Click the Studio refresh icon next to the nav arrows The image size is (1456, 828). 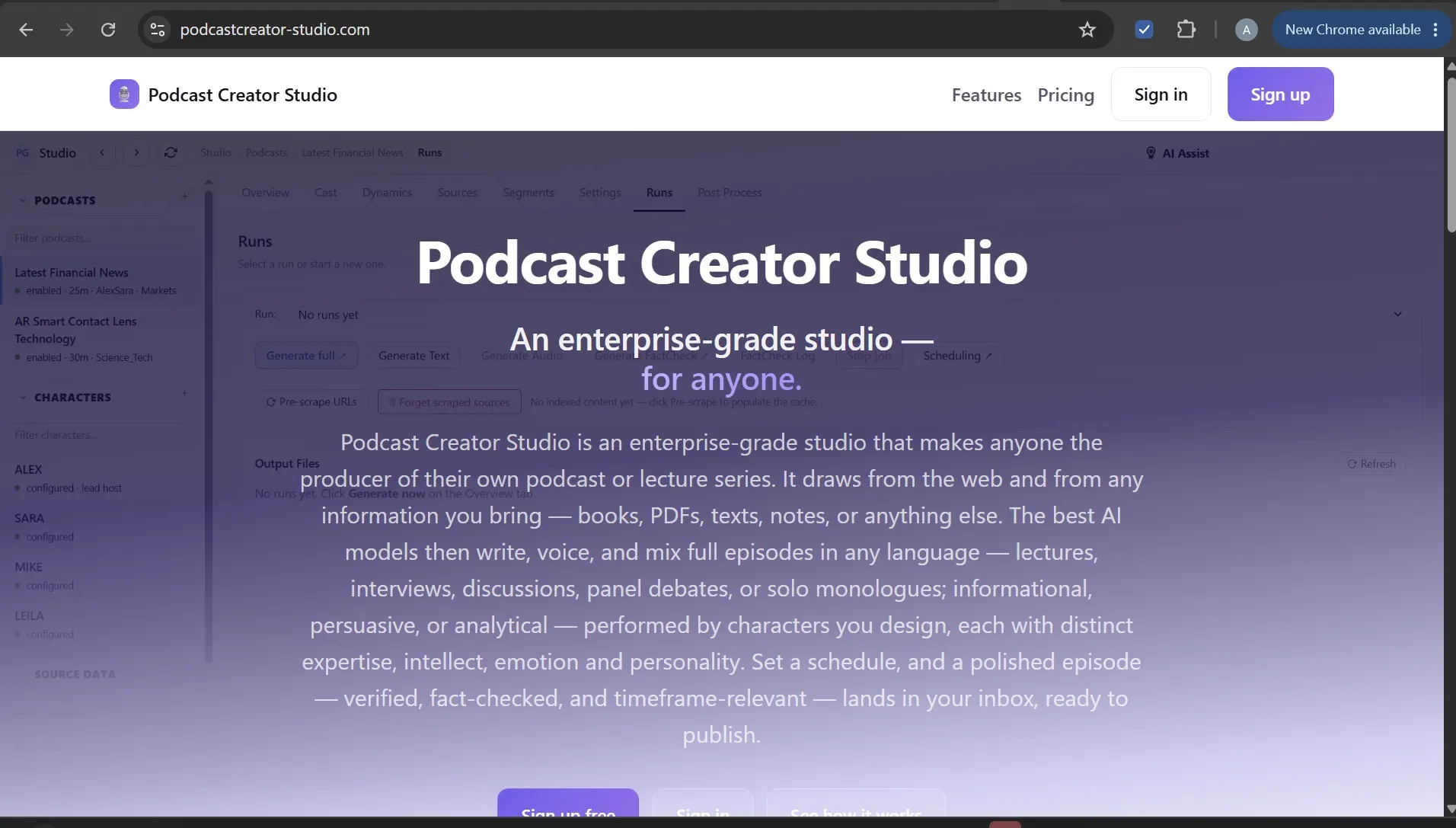(171, 153)
